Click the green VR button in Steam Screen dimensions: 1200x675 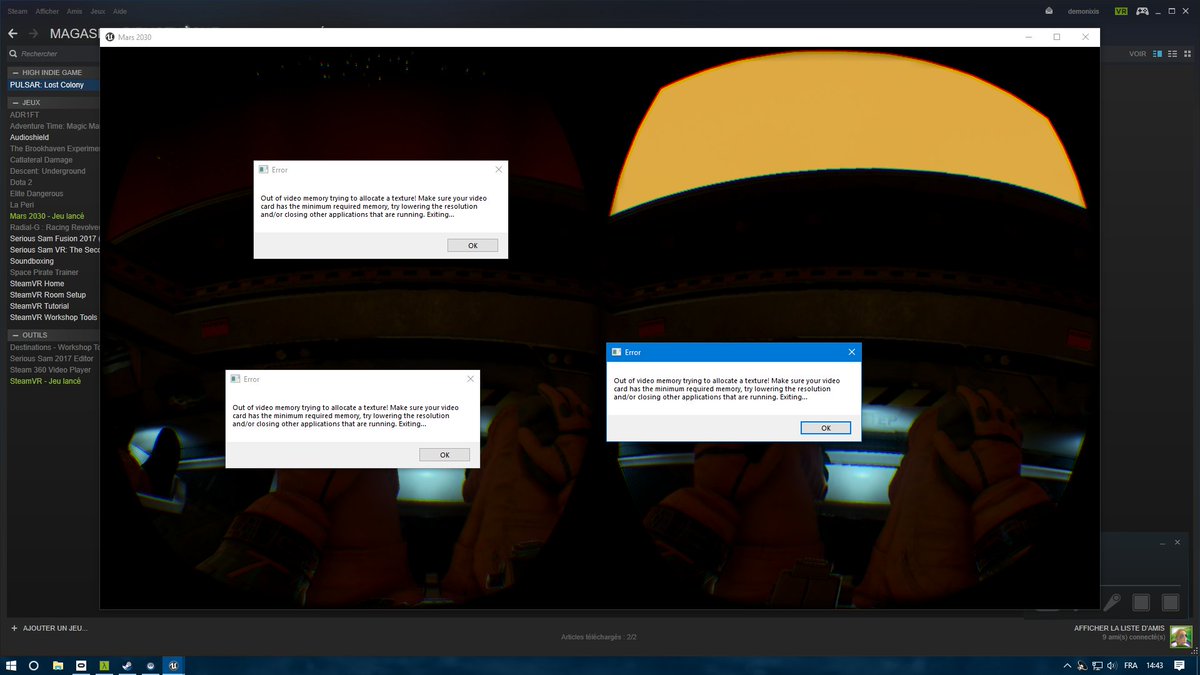click(x=1121, y=11)
